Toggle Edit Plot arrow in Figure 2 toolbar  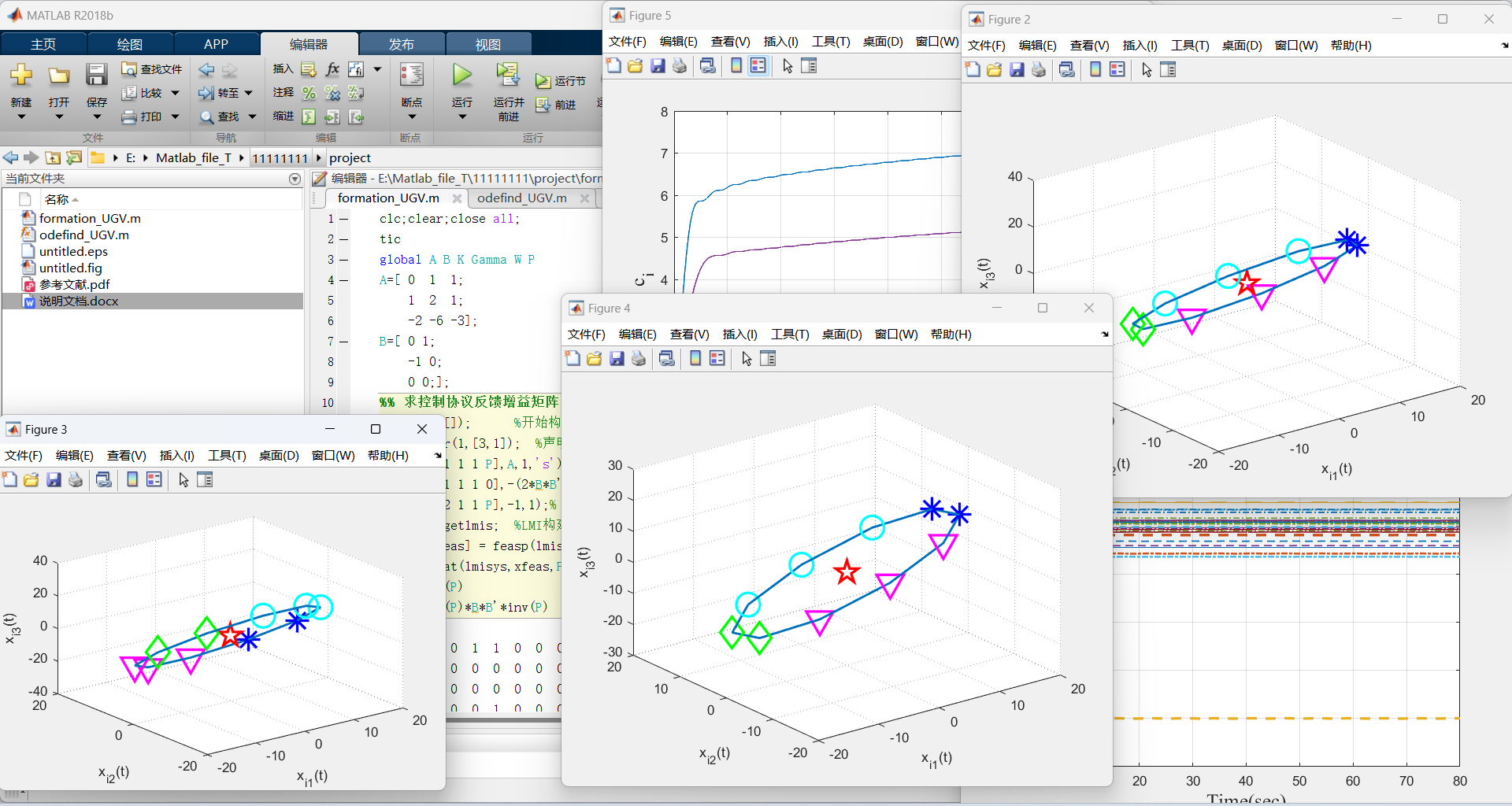tap(1147, 70)
